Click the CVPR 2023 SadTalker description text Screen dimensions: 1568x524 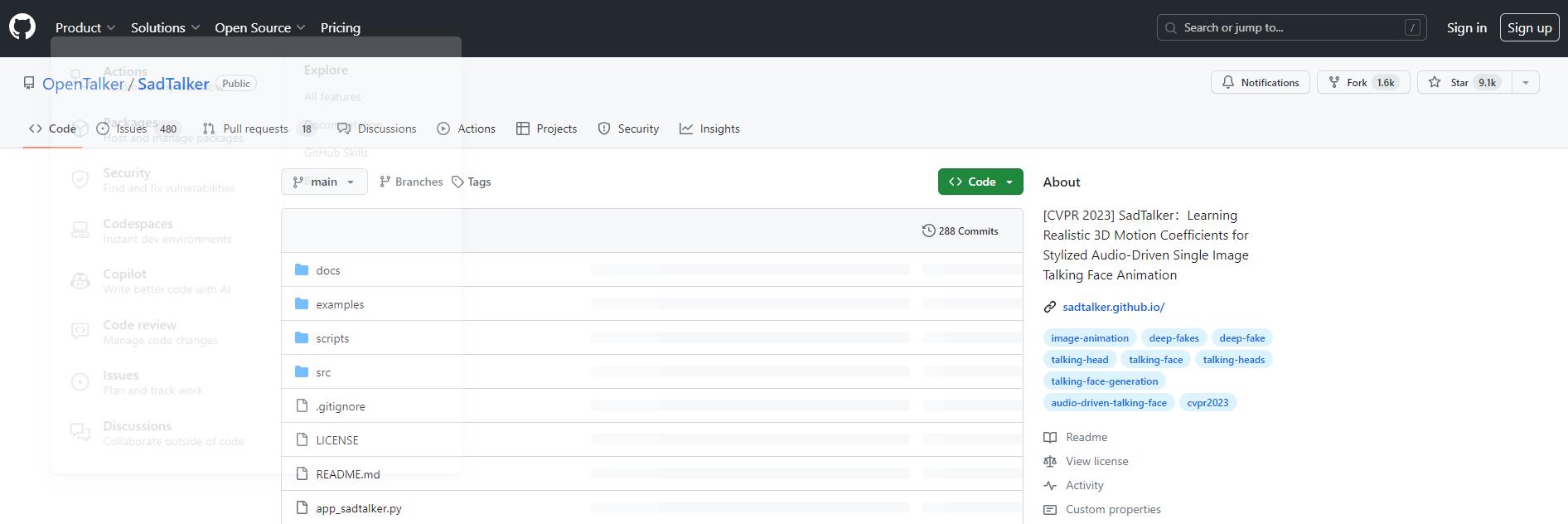[1146, 245]
